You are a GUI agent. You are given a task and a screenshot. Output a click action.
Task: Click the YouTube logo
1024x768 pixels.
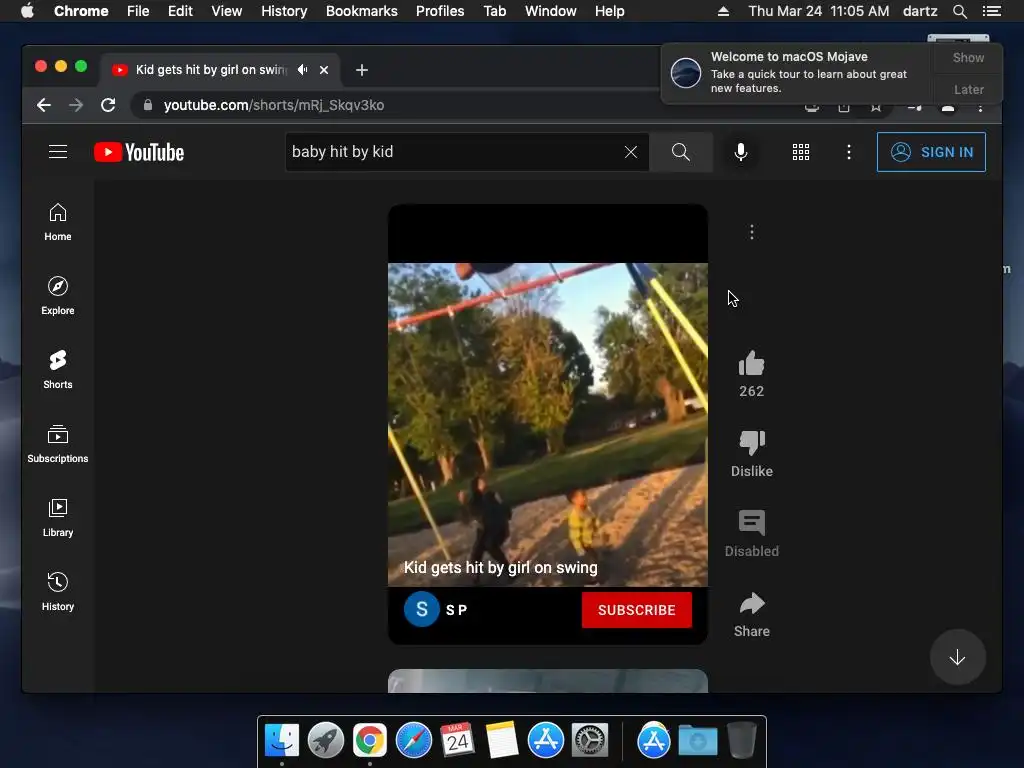[x=139, y=152]
